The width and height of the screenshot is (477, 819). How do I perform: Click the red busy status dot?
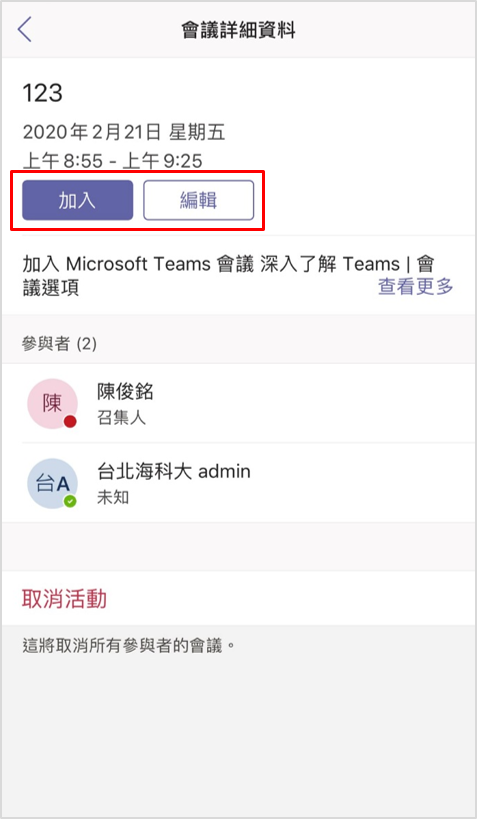tap(70, 422)
